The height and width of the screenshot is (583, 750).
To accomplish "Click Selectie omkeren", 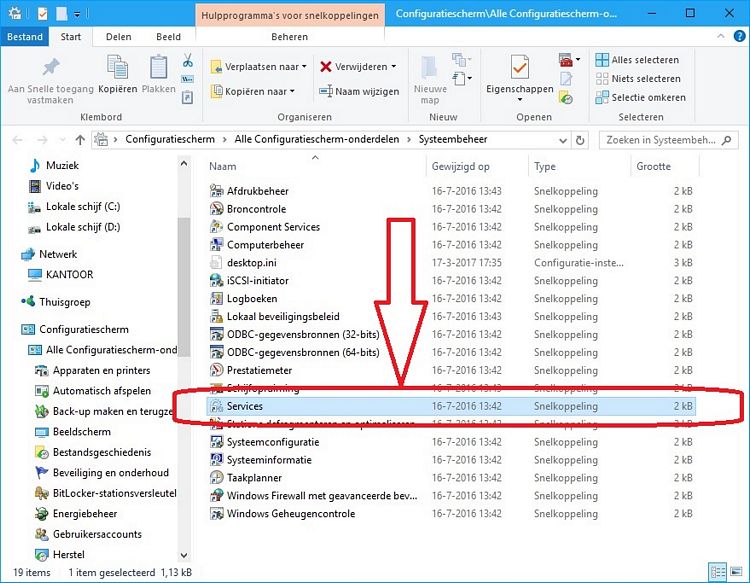I will 640,98.
